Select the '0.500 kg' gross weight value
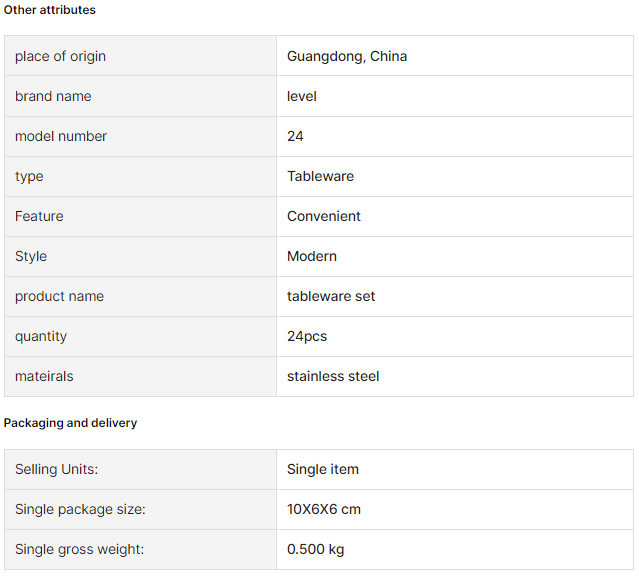 [315, 549]
